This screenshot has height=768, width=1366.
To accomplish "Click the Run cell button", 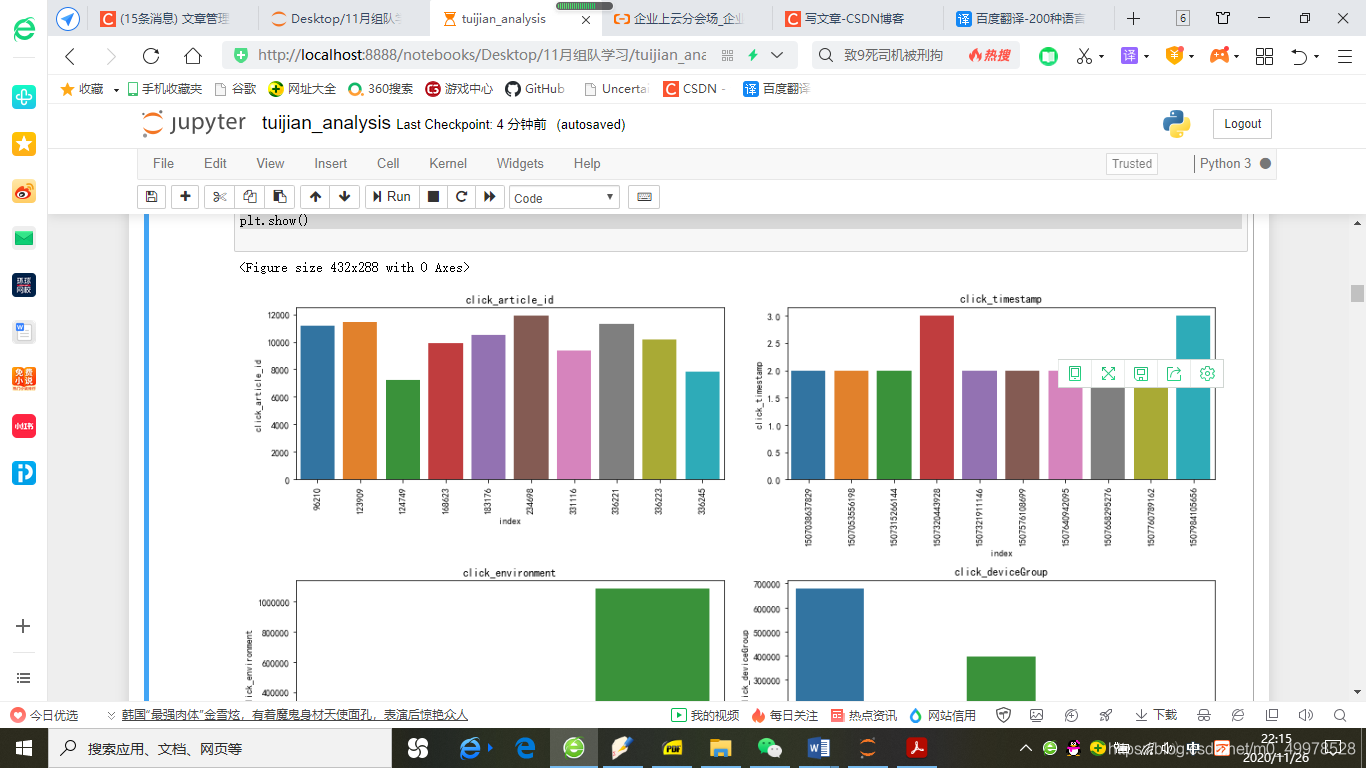I will click(391, 197).
